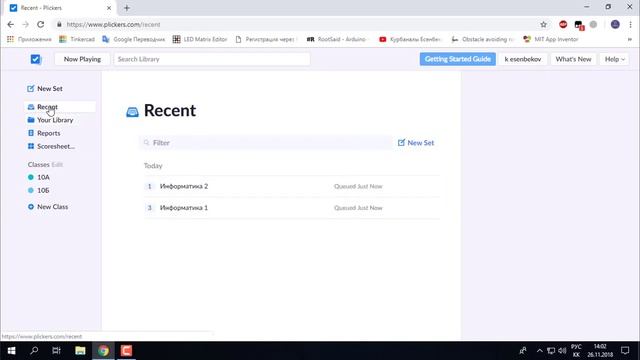This screenshot has height=360, width=640.
Task: Open Reports in the sidebar
Action: click(x=44, y=133)
